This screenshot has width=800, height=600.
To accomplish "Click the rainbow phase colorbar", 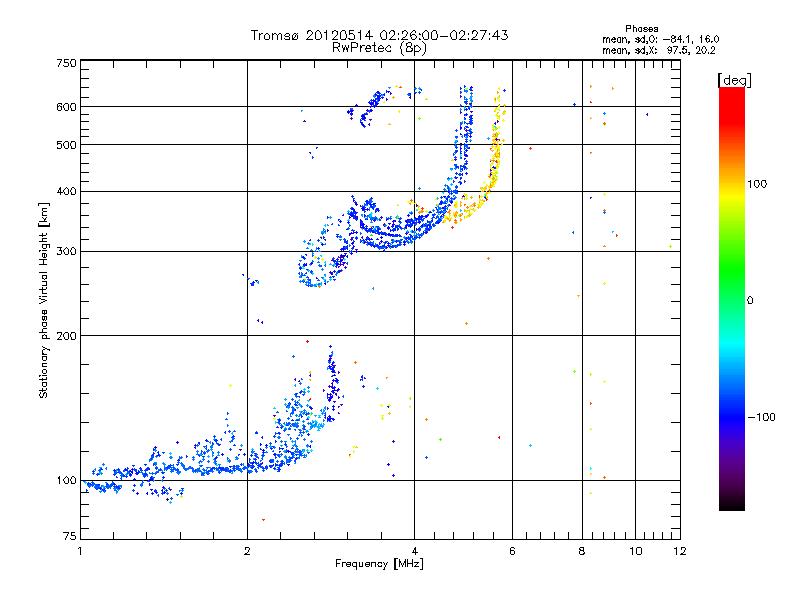I will [732, 298].
